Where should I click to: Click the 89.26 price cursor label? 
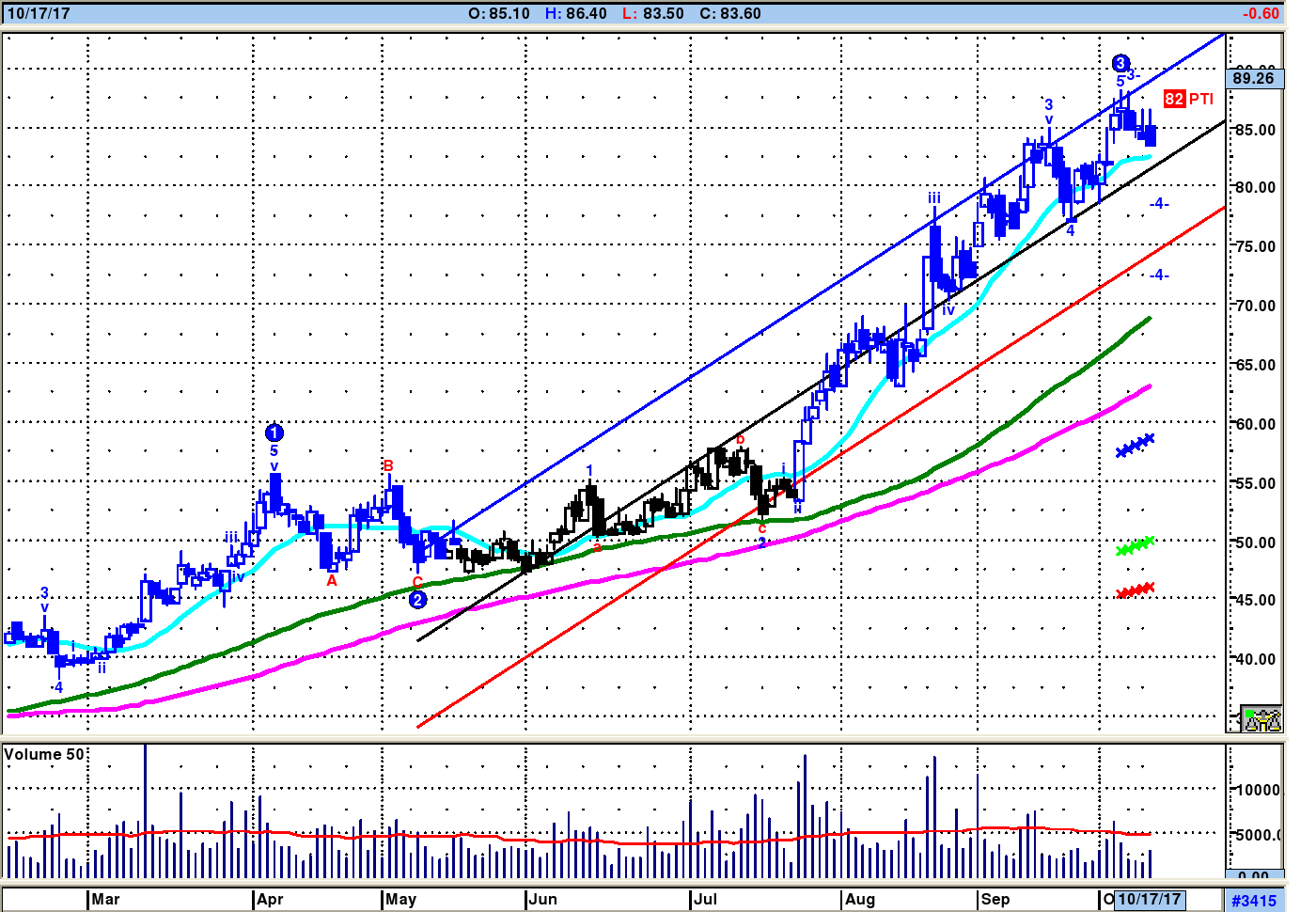[1253, 78]
